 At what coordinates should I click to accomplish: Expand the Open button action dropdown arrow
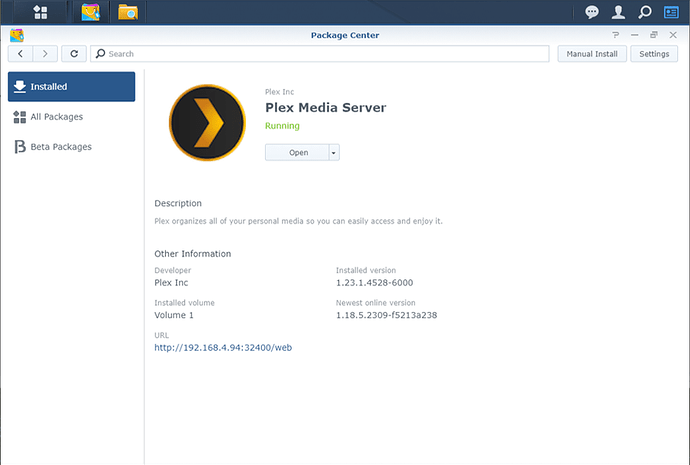[334, 152]
